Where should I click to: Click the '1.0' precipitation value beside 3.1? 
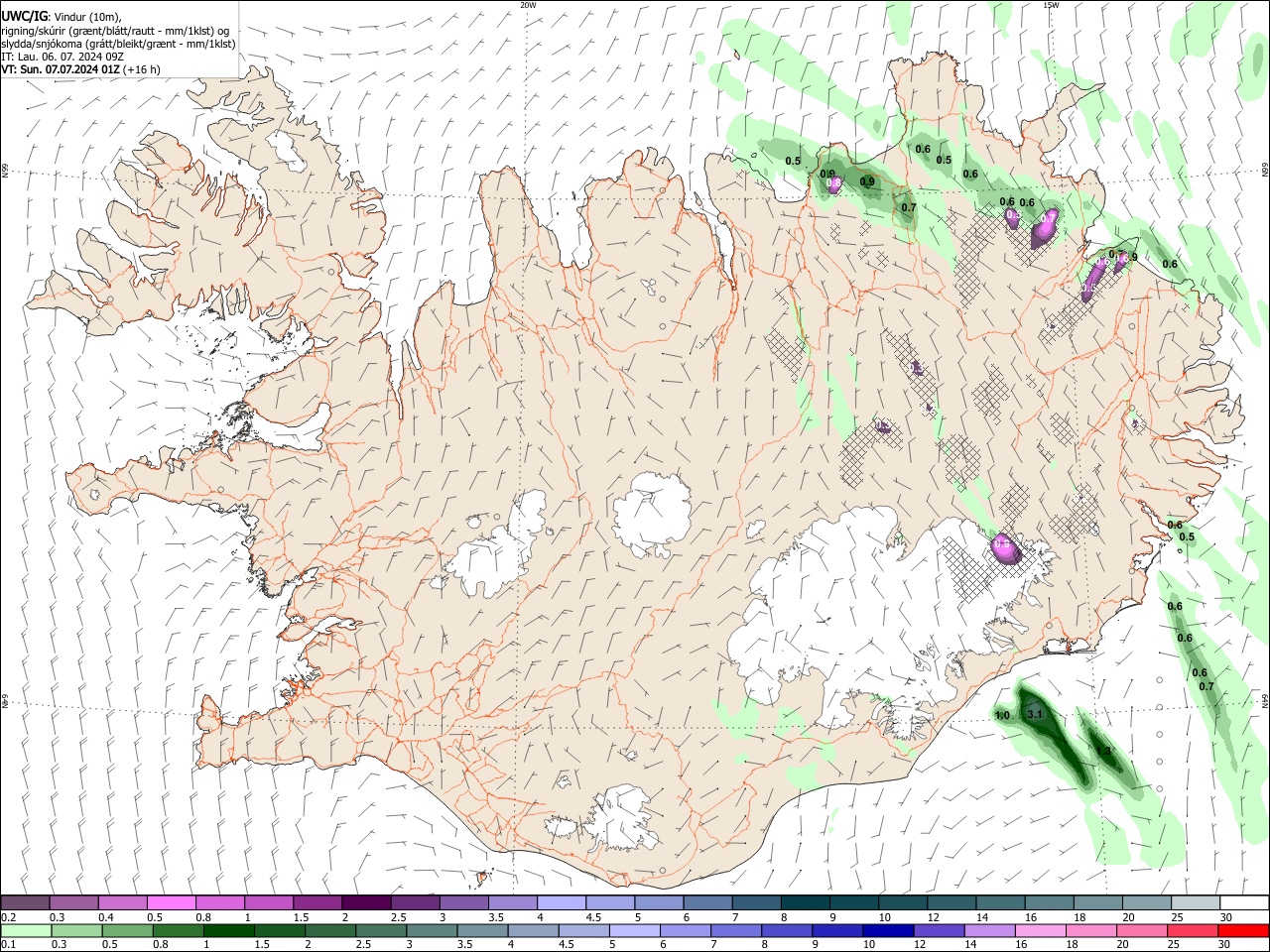(x=1002, y=715)
